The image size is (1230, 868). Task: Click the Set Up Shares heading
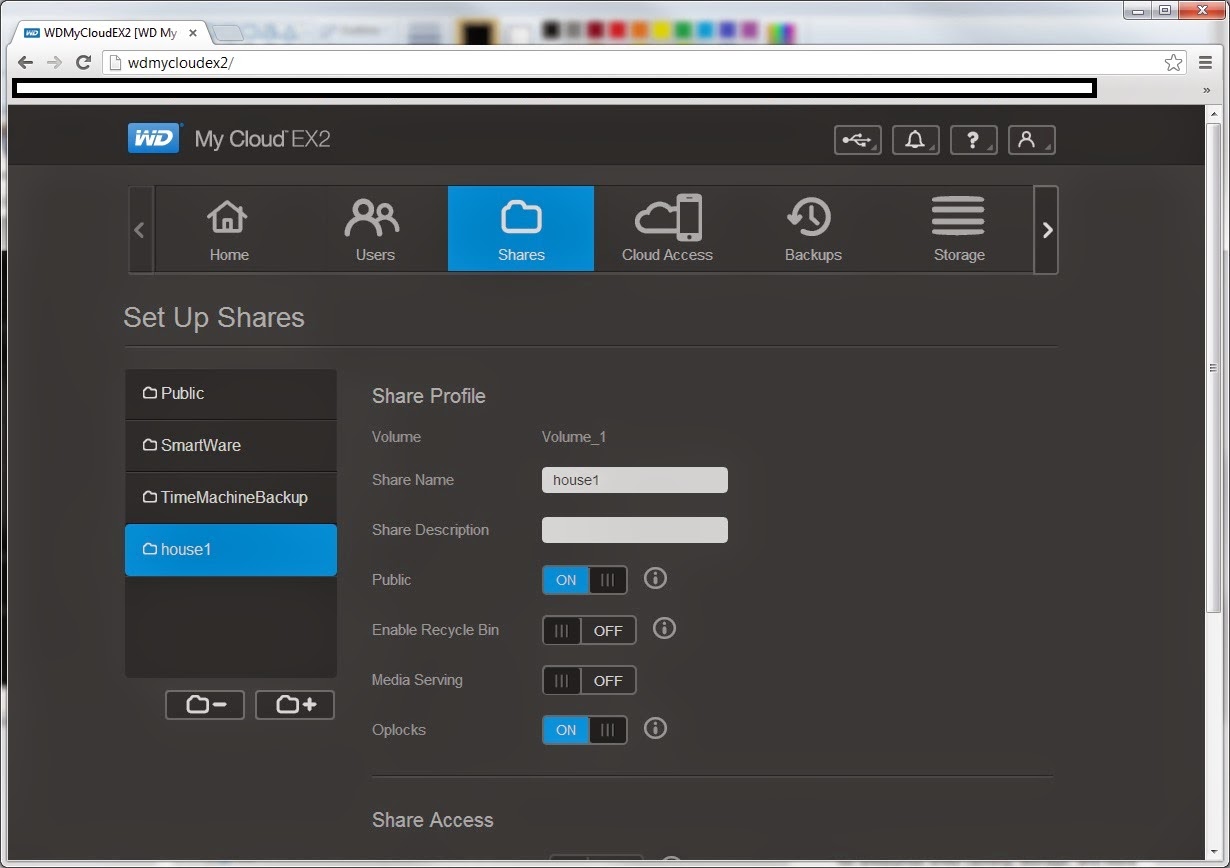pos(214,318)
